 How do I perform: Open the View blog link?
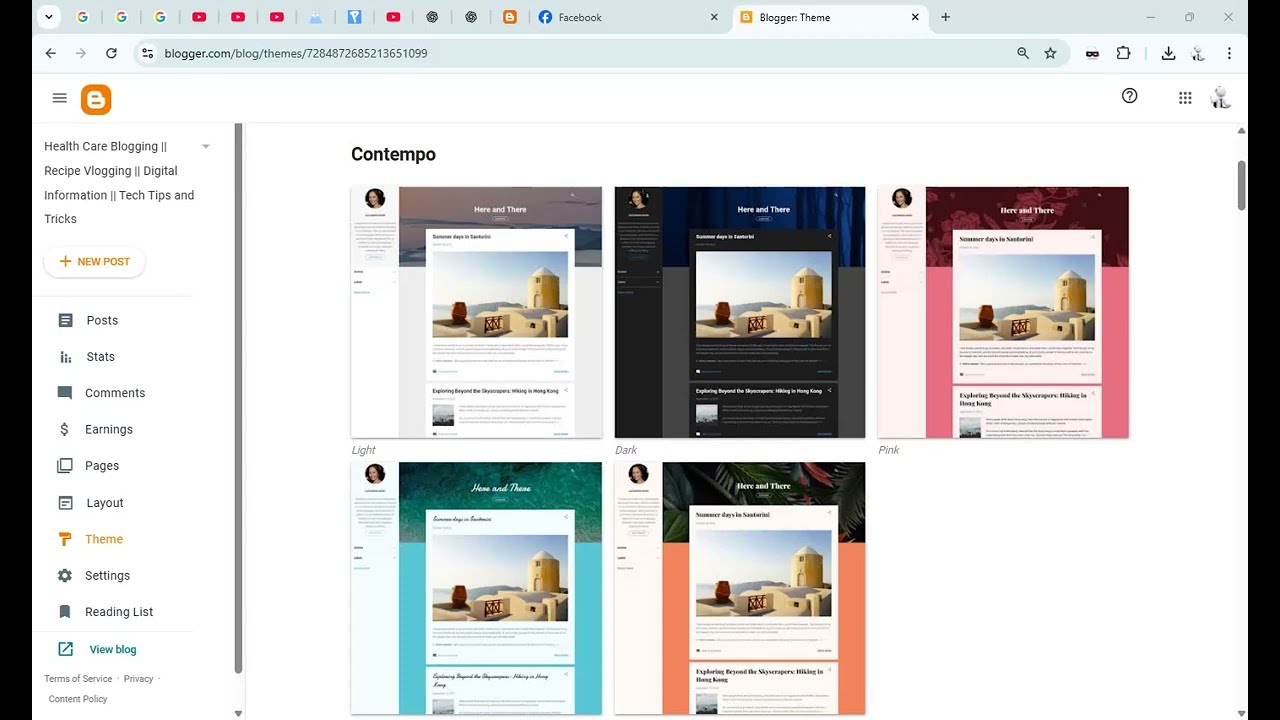point(113,649)
